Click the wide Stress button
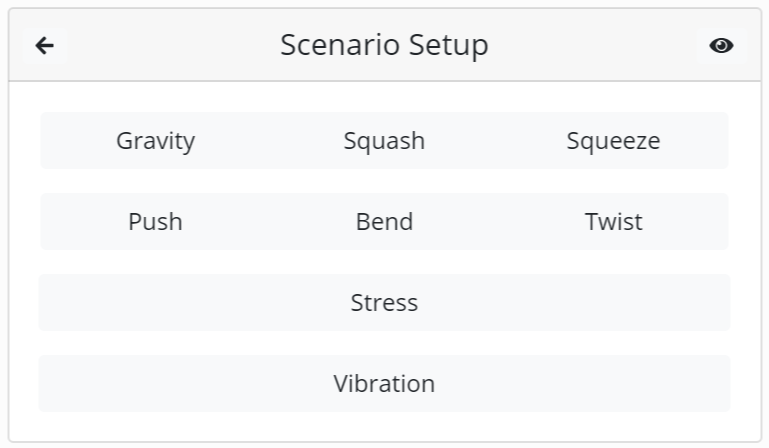 point(384,303)
